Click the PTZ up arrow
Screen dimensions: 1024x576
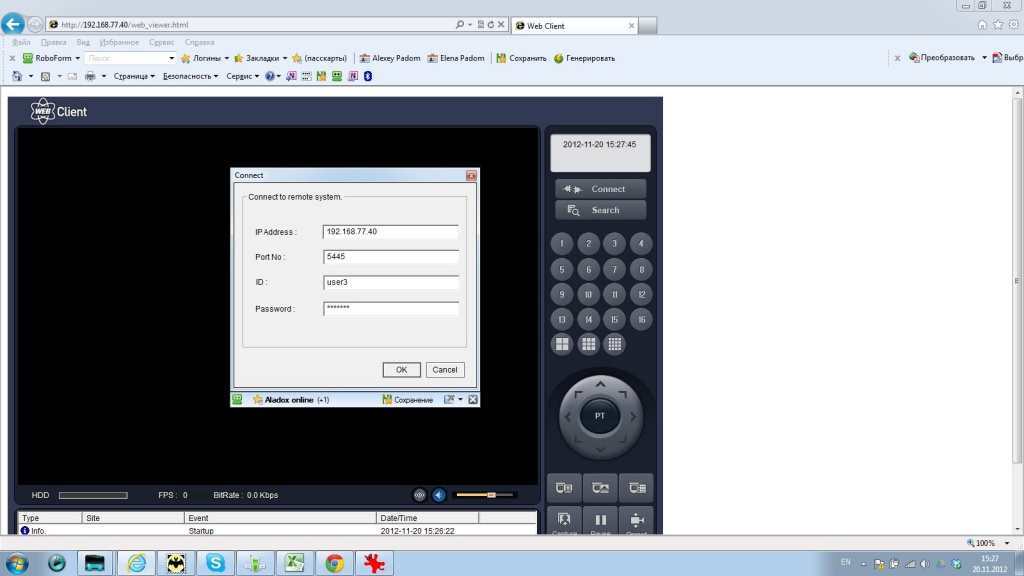[600, 385]
